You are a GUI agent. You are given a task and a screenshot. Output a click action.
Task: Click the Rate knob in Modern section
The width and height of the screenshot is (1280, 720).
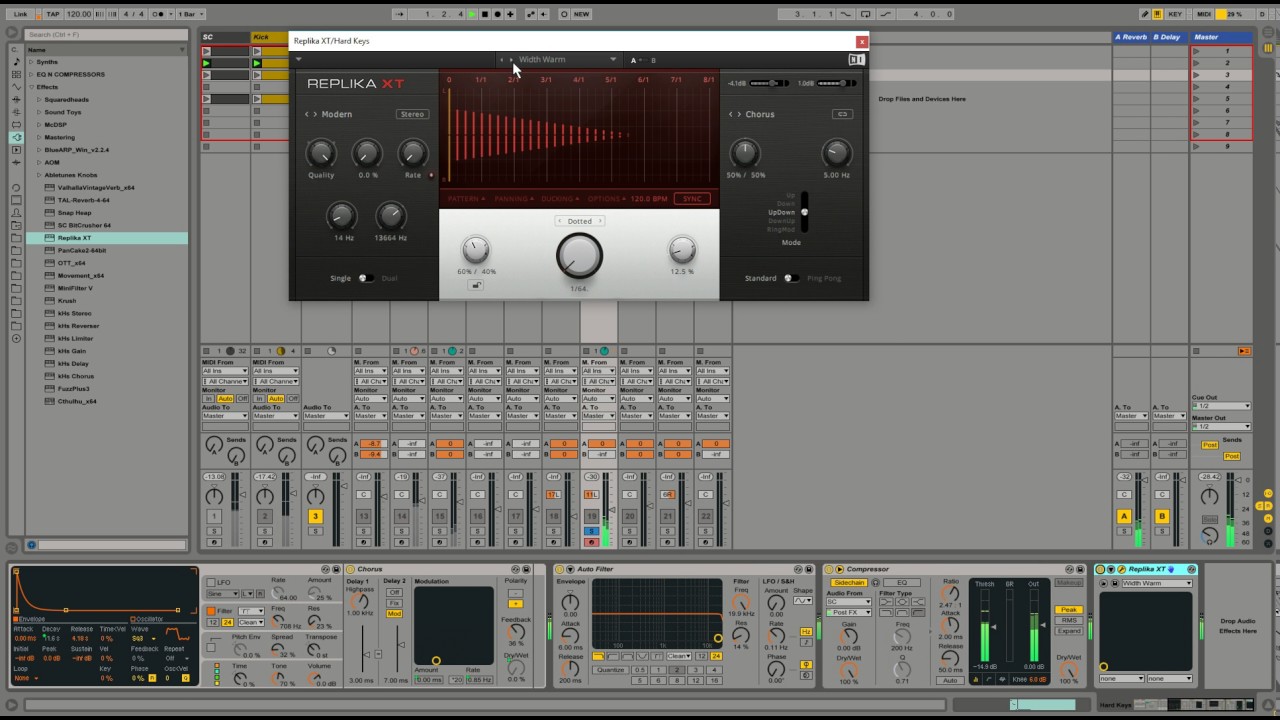[412, 153]
